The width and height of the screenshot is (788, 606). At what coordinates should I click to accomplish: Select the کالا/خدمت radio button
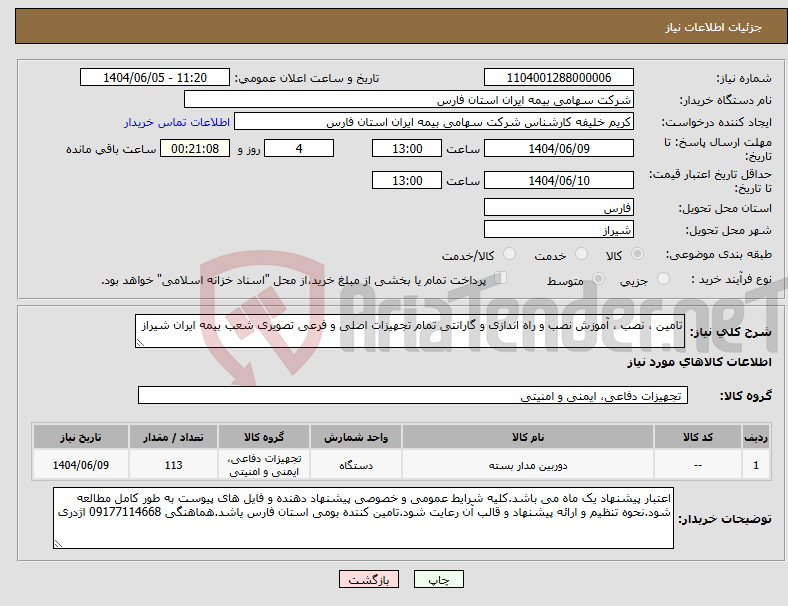pyautogui.click(x=509, y=254)
